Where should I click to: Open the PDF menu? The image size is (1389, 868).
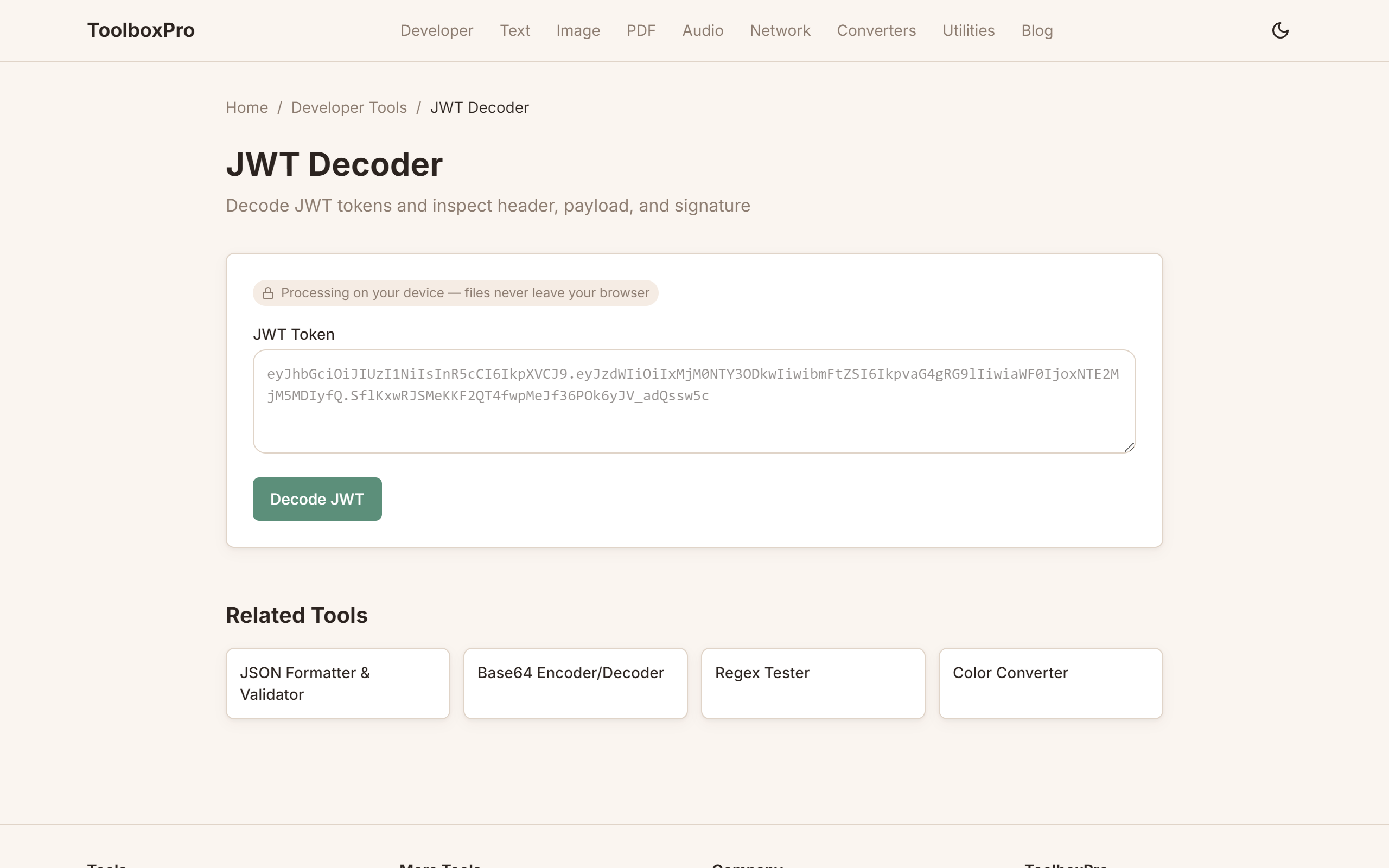[641, 30]
